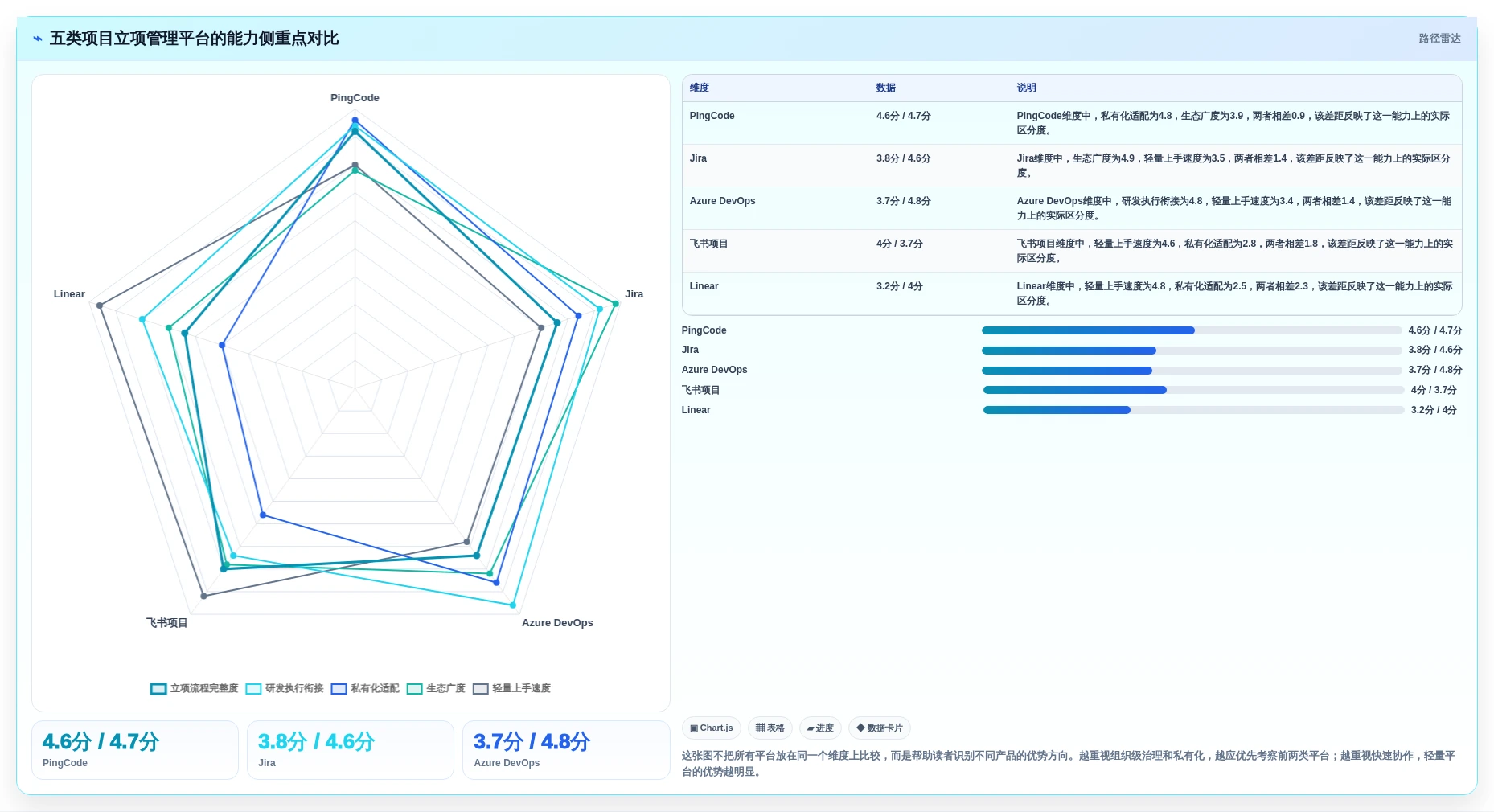
Task: Click the Azure DevOps radar axis label
Action: 557,623
